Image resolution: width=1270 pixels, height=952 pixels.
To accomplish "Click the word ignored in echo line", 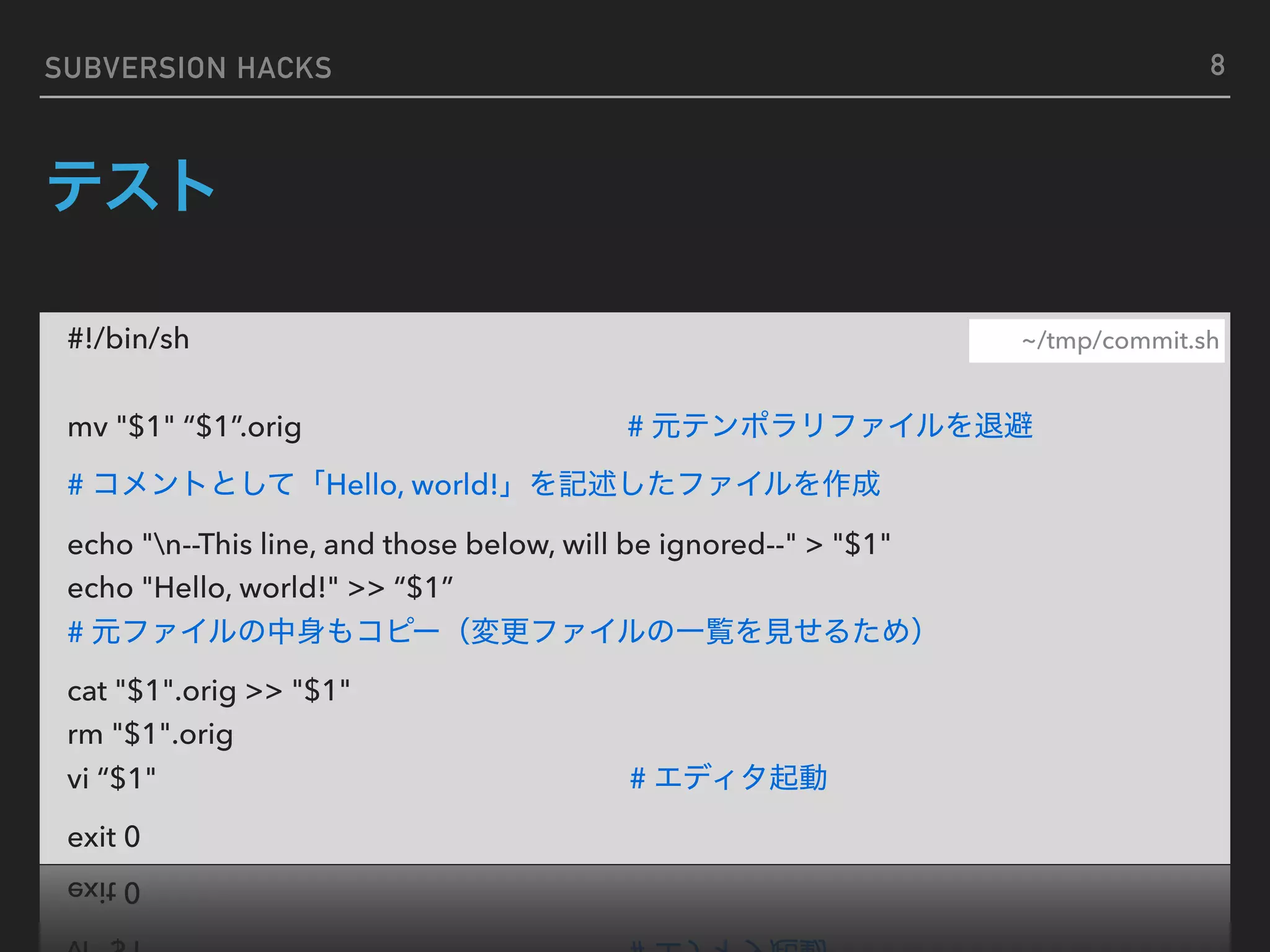I will pyautogui.click(x=712, y=545).
